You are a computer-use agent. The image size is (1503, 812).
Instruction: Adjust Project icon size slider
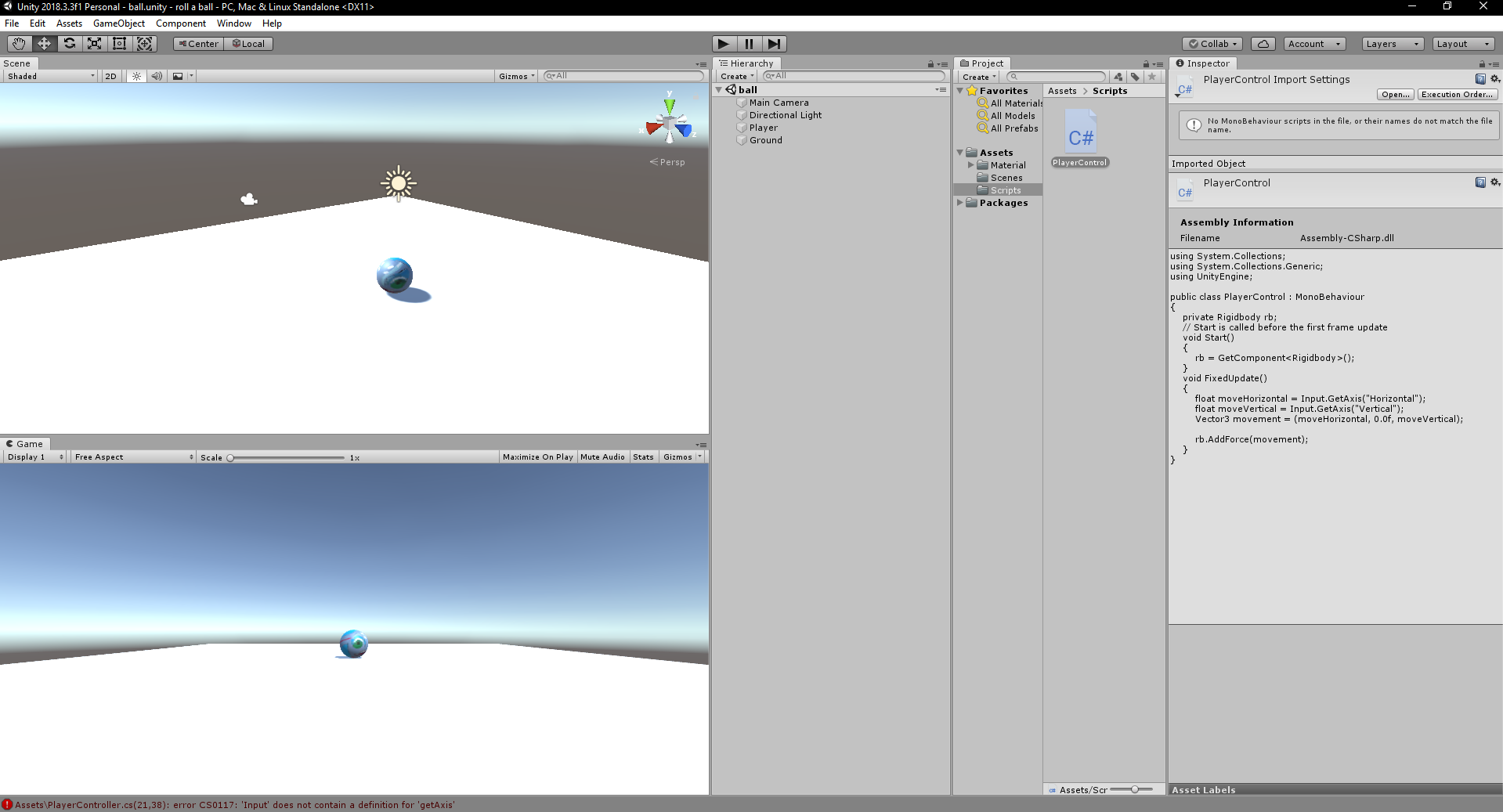click(1134, 789)
